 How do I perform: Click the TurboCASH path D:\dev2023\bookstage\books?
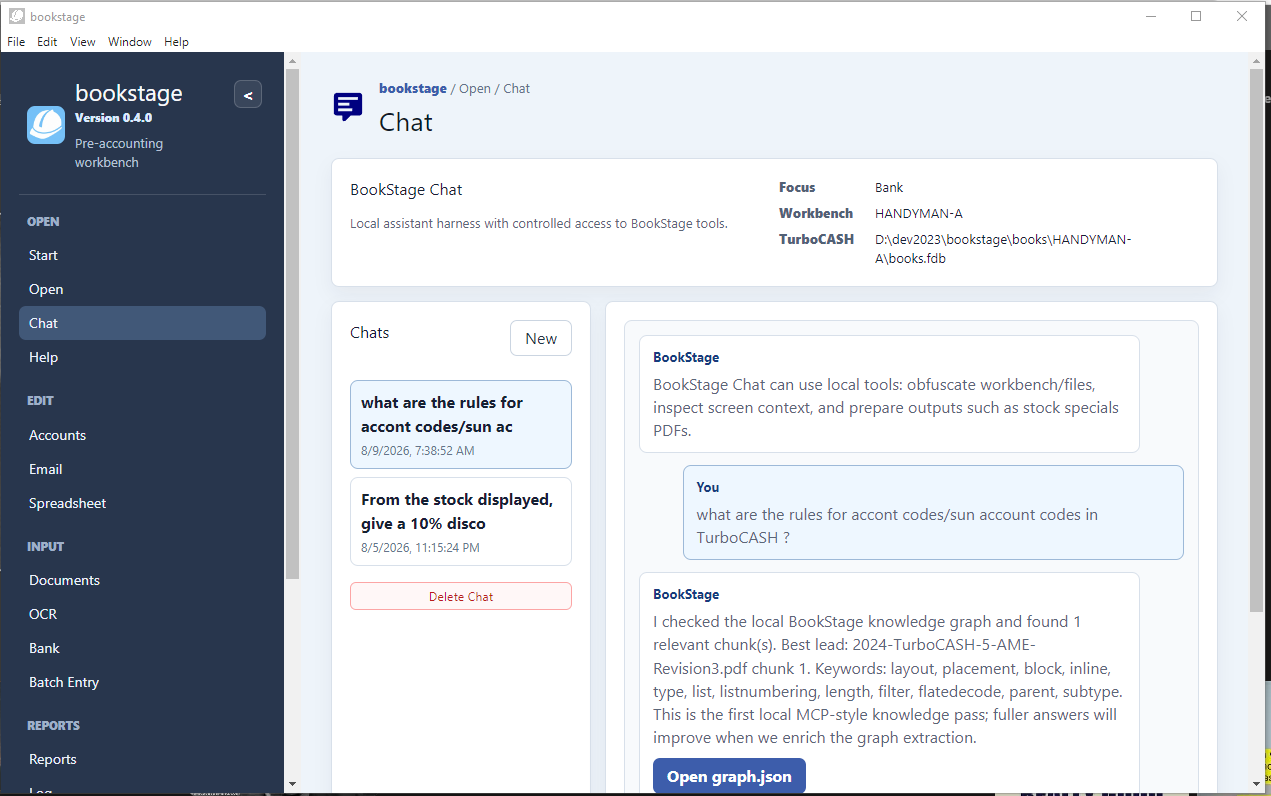point(1003,249)
